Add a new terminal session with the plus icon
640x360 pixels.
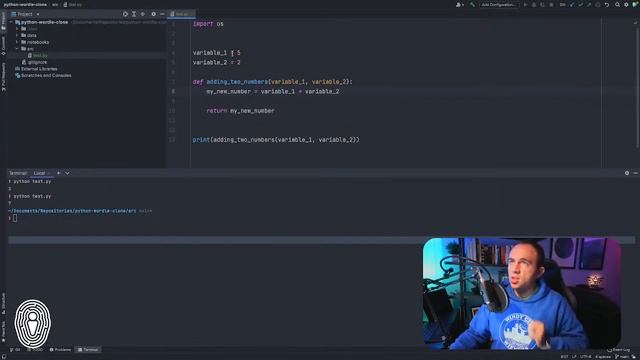[x=59, y=173]
